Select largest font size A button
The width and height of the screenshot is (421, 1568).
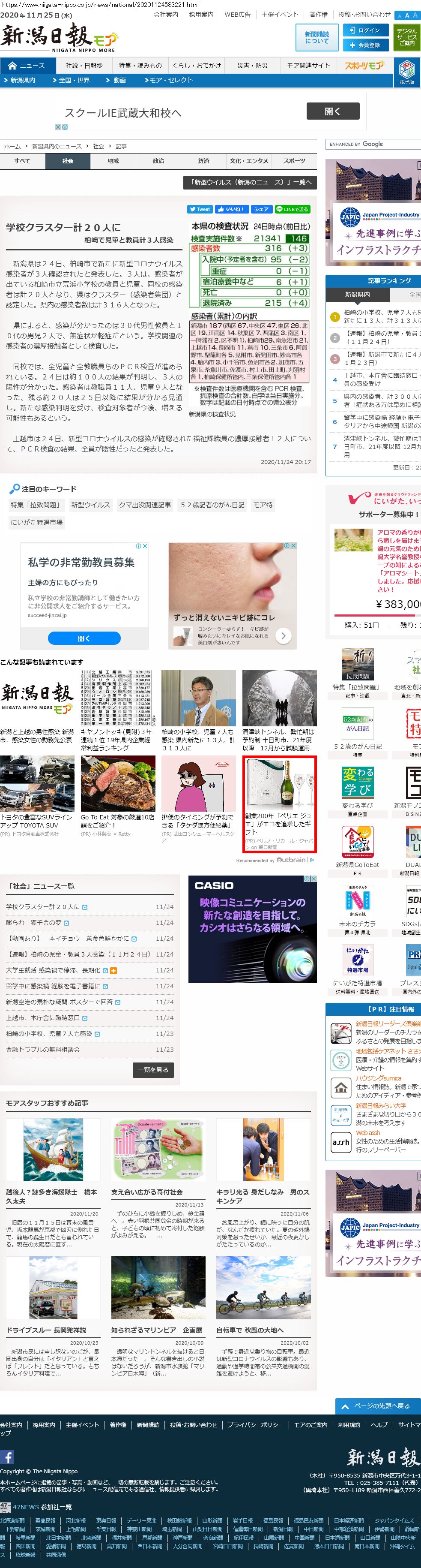tap(415, 15)
